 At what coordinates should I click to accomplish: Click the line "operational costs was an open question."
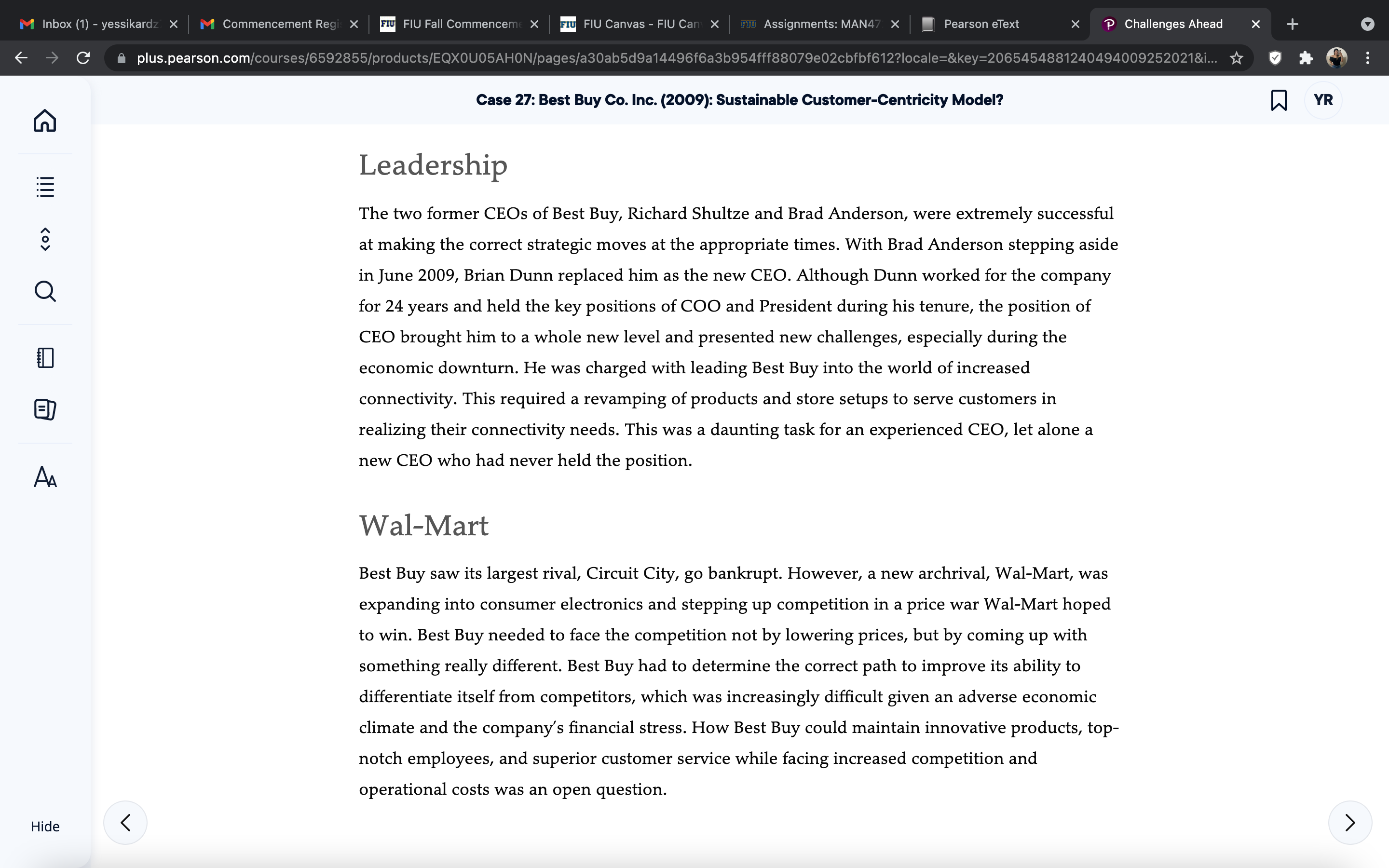[513, 789]
